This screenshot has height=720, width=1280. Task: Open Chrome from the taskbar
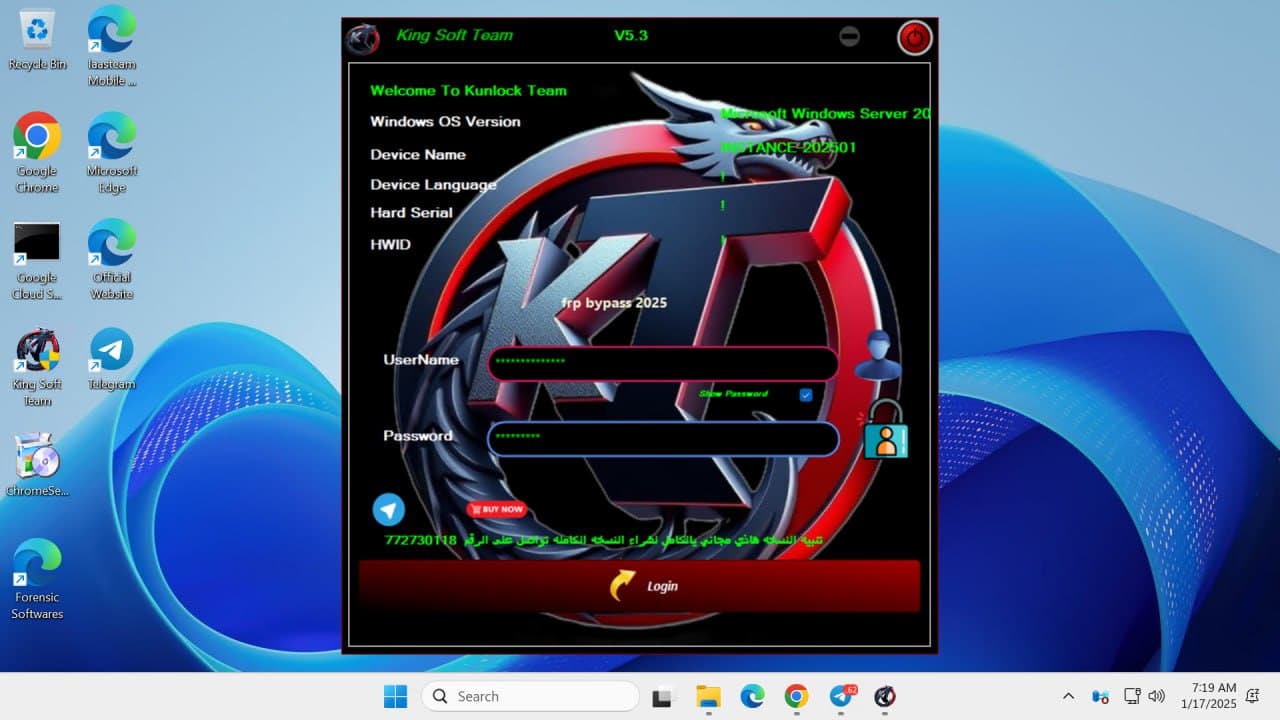pyautogui.click(x=796, y=696)
